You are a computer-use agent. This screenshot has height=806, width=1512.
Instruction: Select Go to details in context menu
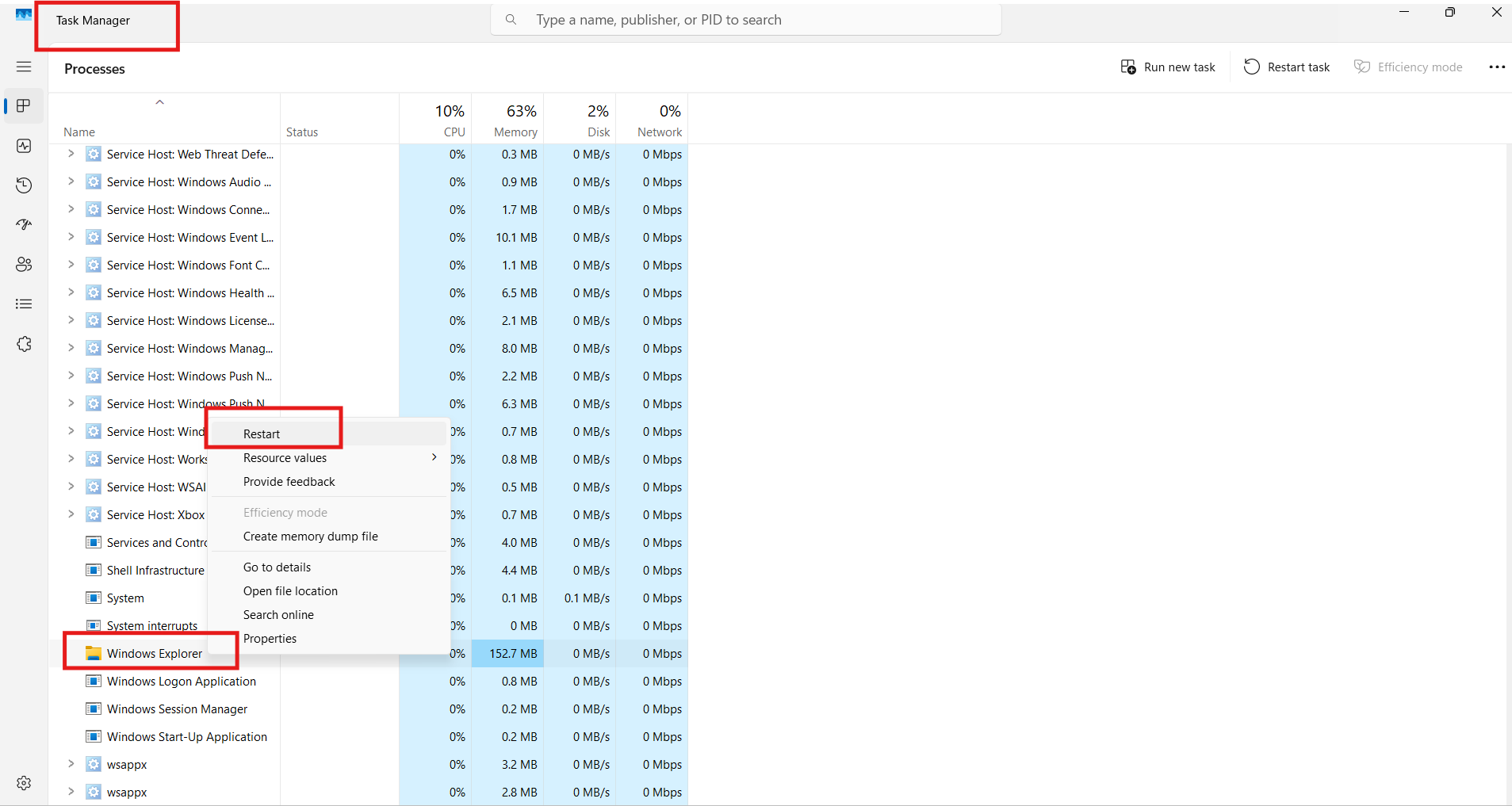277,567
